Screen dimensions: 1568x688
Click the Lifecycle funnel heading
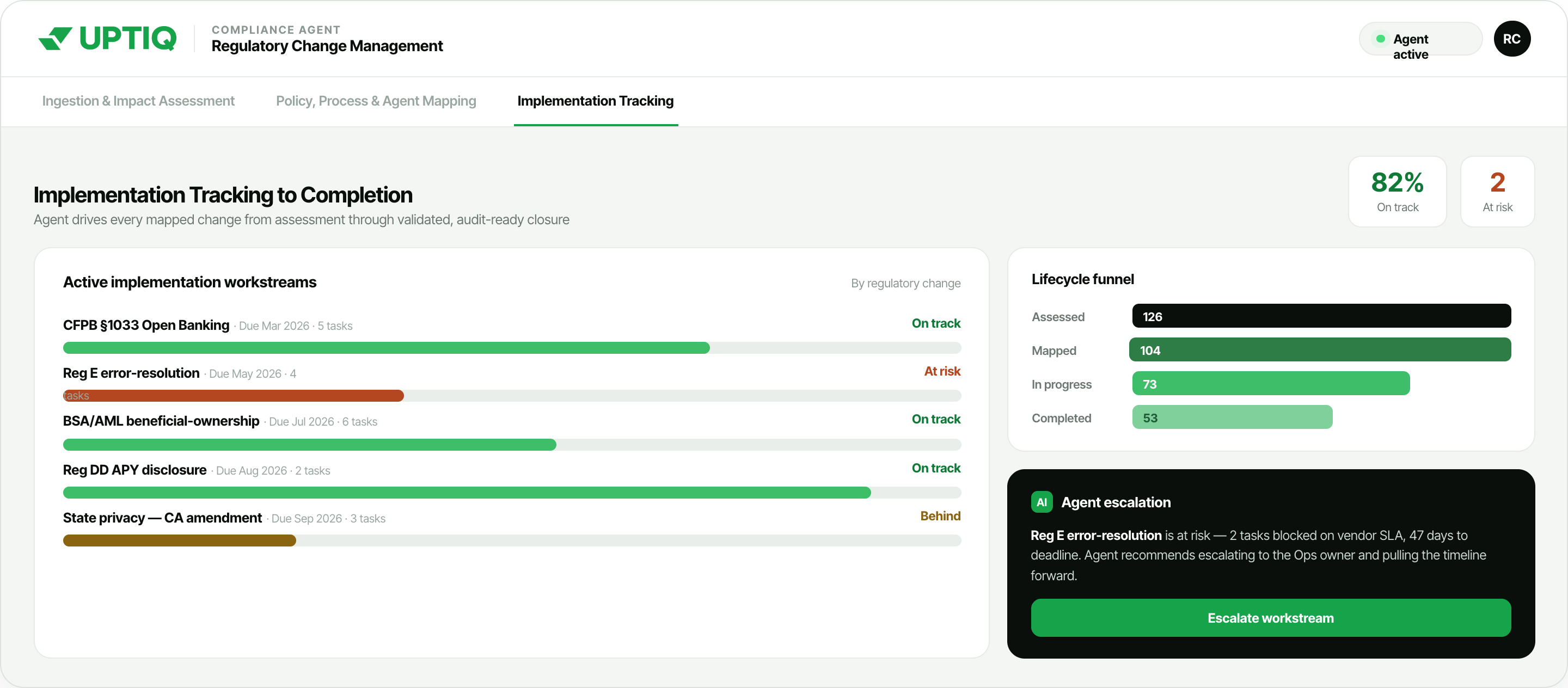[x=1082, y=279]
